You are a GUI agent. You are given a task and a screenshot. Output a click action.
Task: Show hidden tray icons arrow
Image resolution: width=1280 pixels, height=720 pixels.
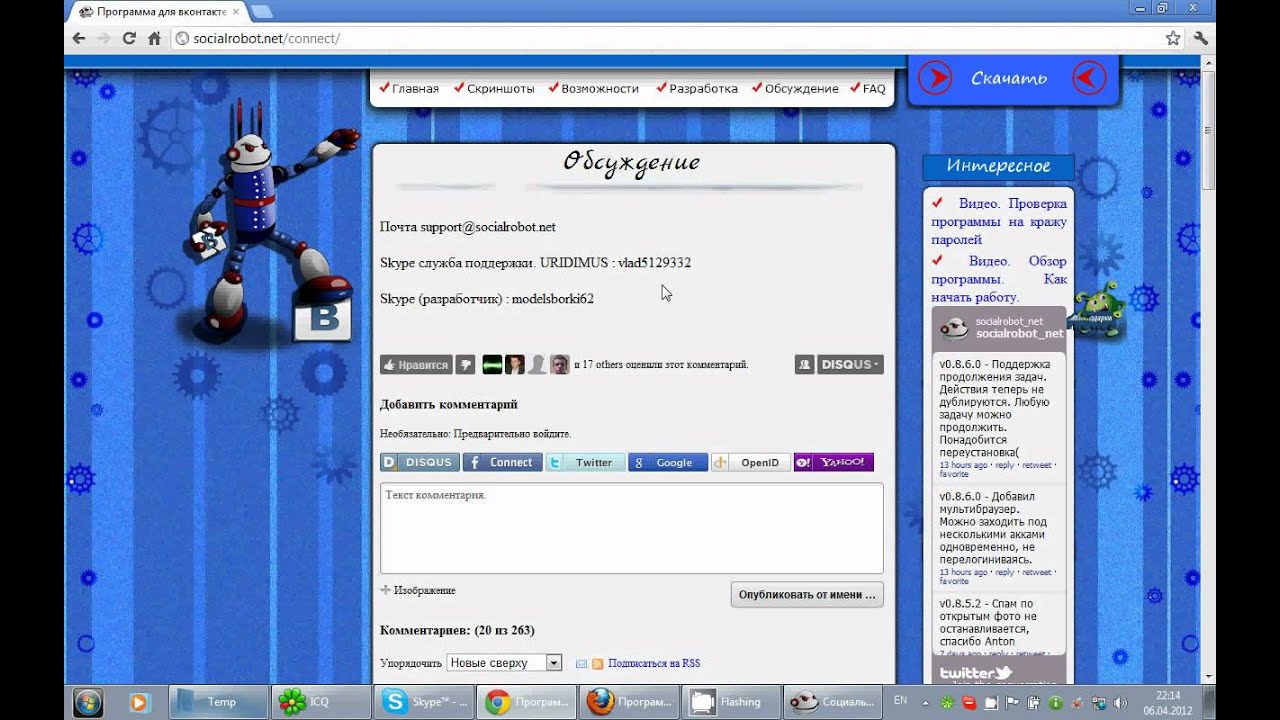[925, 703]
